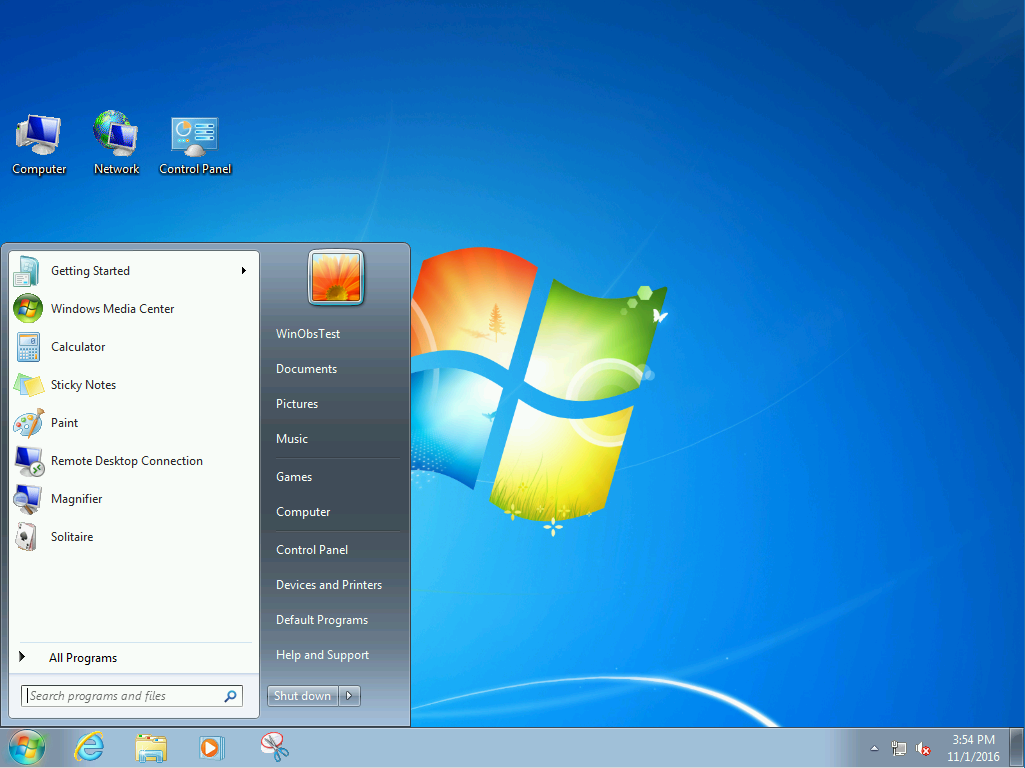
Task: Open the Computer icon on the desktop
Action: pos(38,135)
